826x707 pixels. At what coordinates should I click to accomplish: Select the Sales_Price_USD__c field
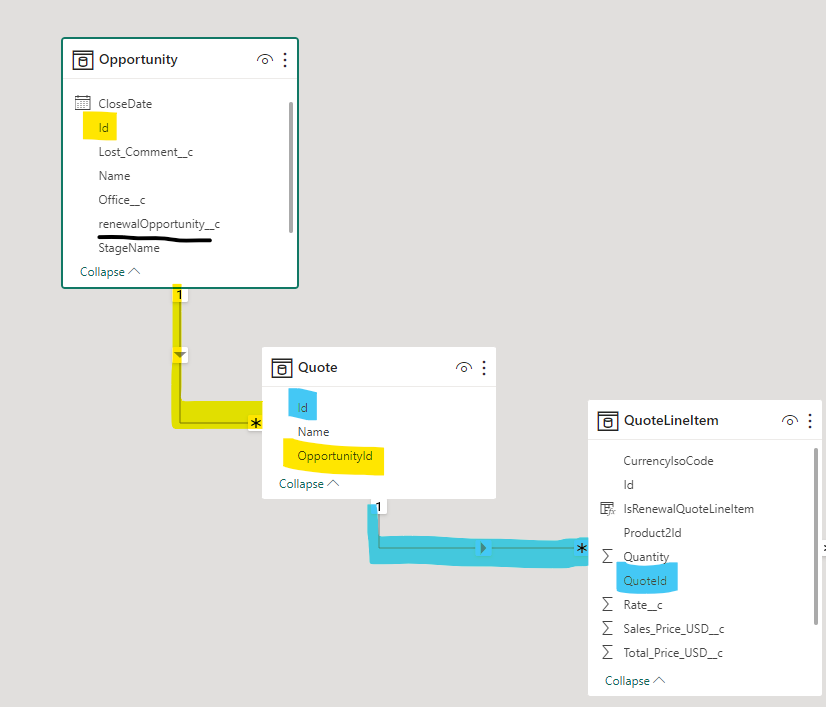pos(674,629)
